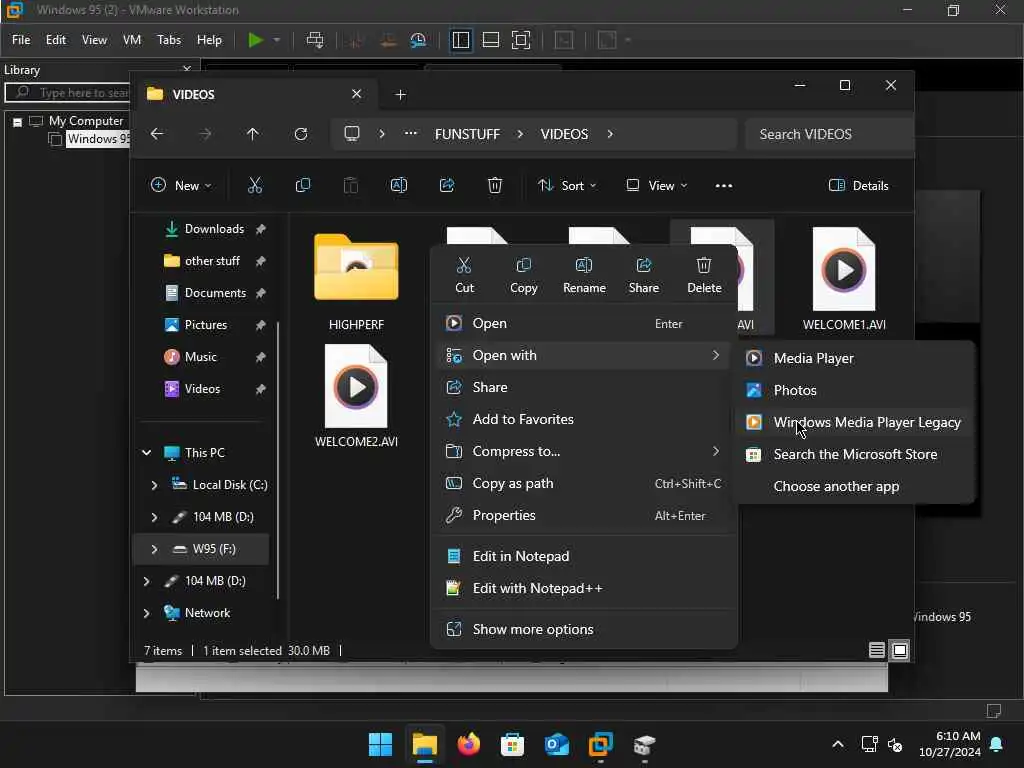
Task: Open with Media Player
Action: click(x=854, y=359)
